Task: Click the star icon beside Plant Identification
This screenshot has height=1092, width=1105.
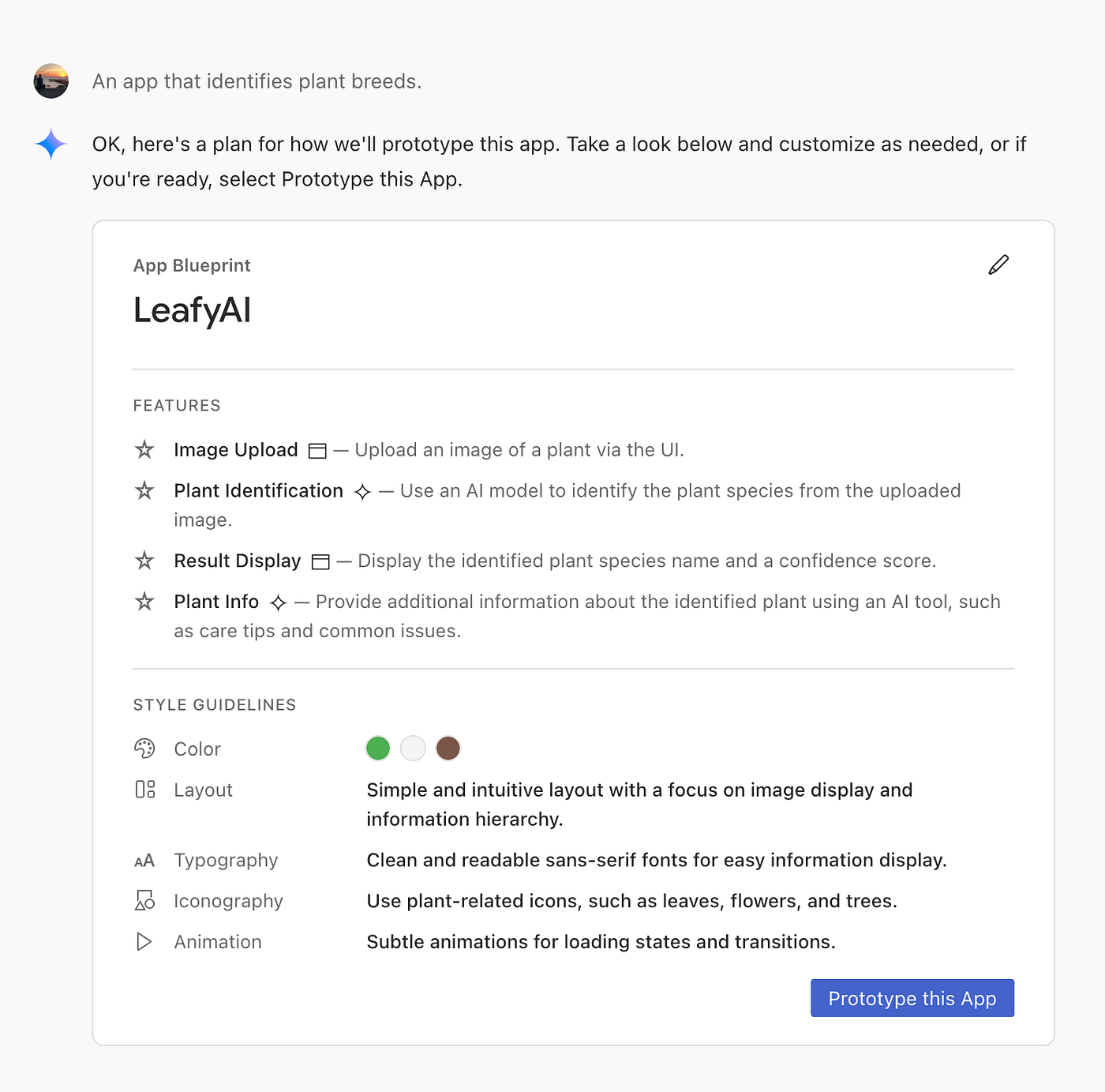Action: click(x=144, y=491)
